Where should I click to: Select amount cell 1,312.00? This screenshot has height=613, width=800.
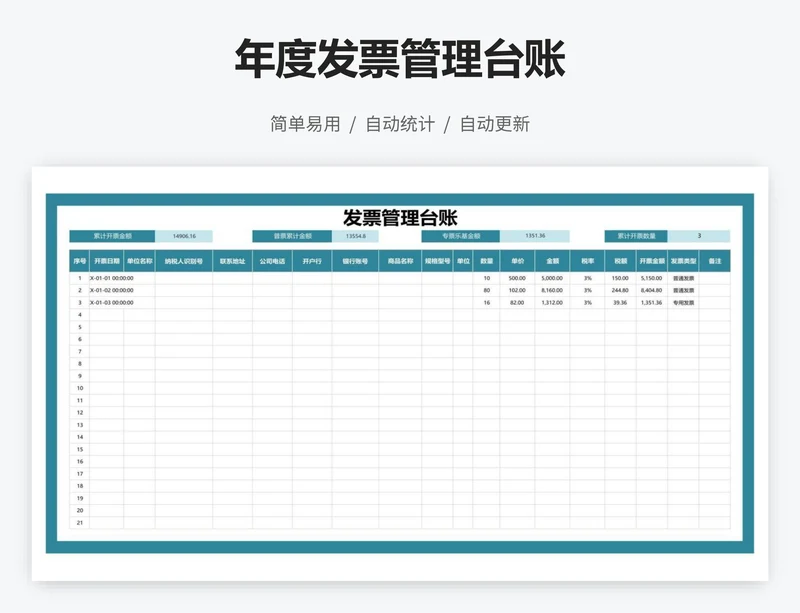tap(552, 303)
